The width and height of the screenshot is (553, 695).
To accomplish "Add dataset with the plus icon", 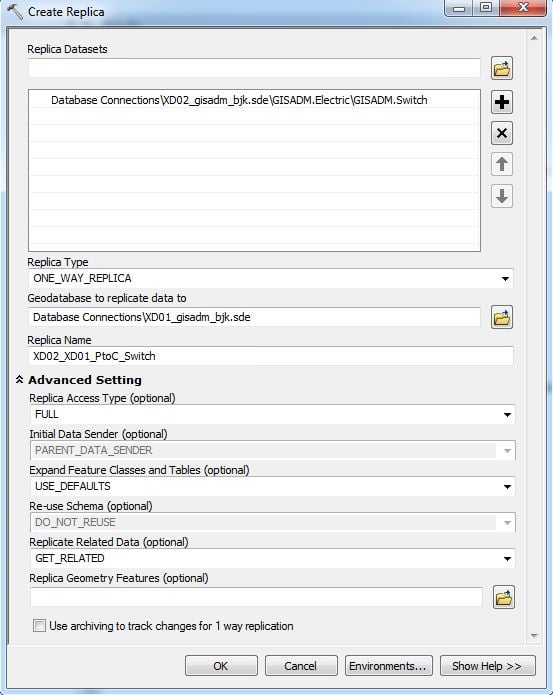I will click(x=502, y=102).
